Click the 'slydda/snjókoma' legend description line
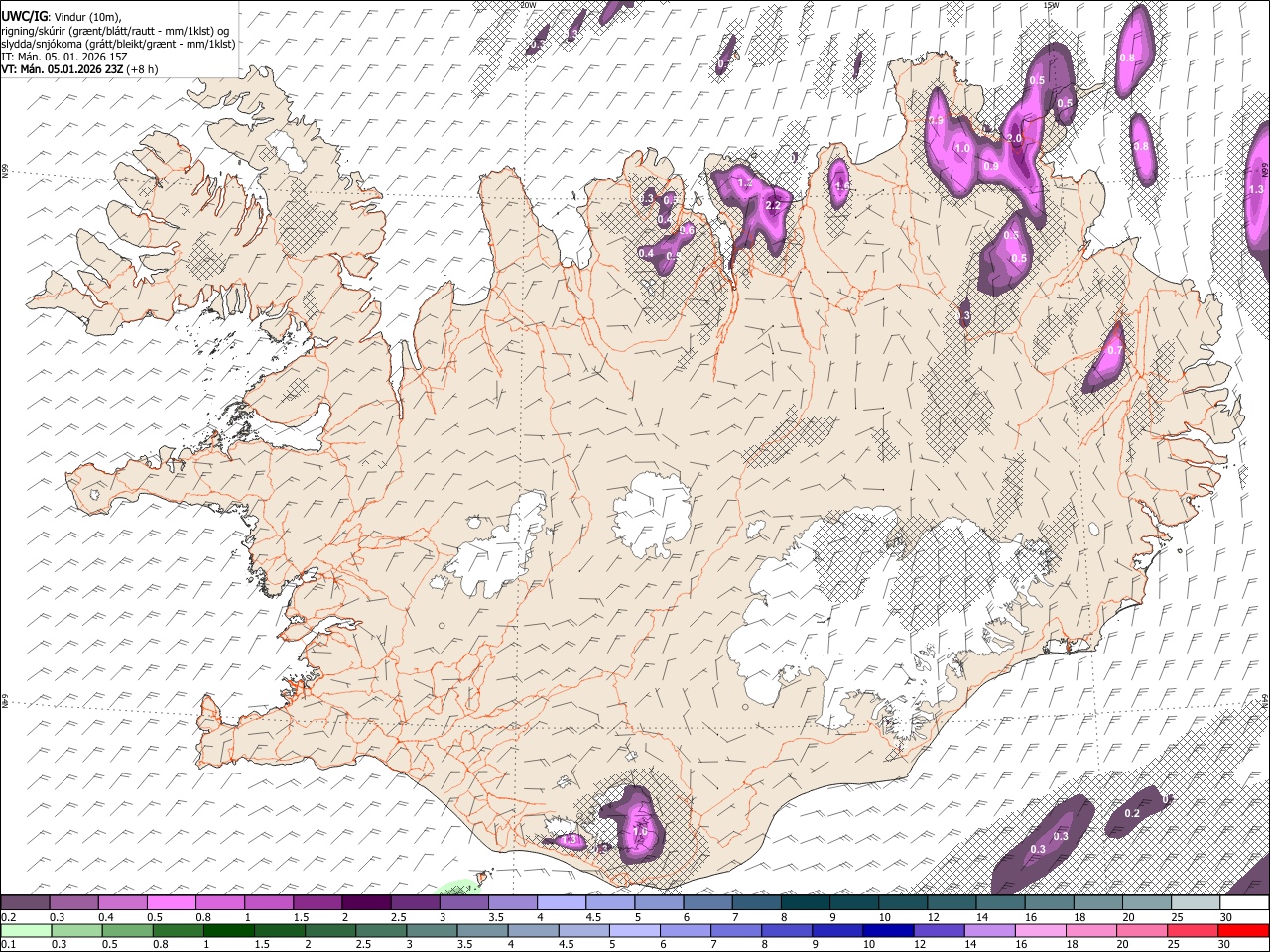This screenshot has height=952, width=1270. [x=118, y=43]
